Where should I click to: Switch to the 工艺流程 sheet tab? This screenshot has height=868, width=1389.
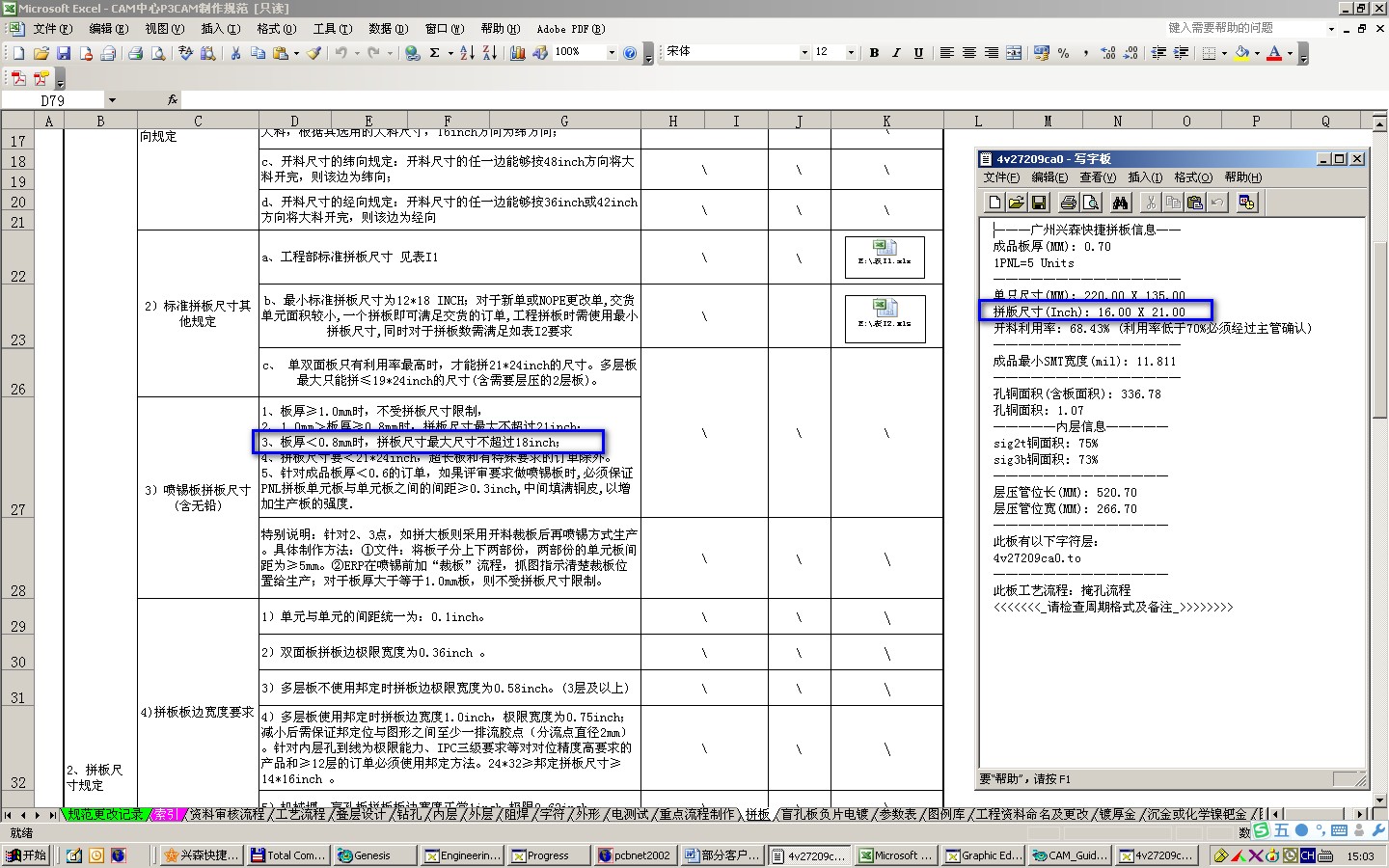pos(300,815)
